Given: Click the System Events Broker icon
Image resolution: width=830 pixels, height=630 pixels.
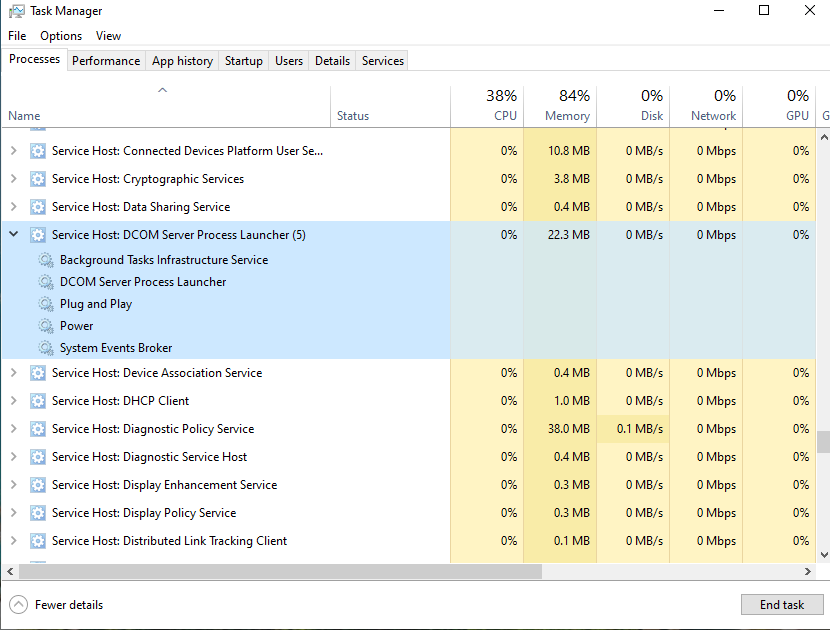Looking at the screenshot, I should tap(46, 348).
